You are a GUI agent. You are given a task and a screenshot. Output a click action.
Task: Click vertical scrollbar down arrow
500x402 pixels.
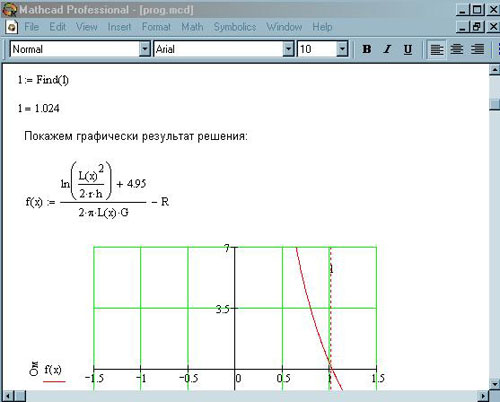pyautogui.click(x=495, y=384)
